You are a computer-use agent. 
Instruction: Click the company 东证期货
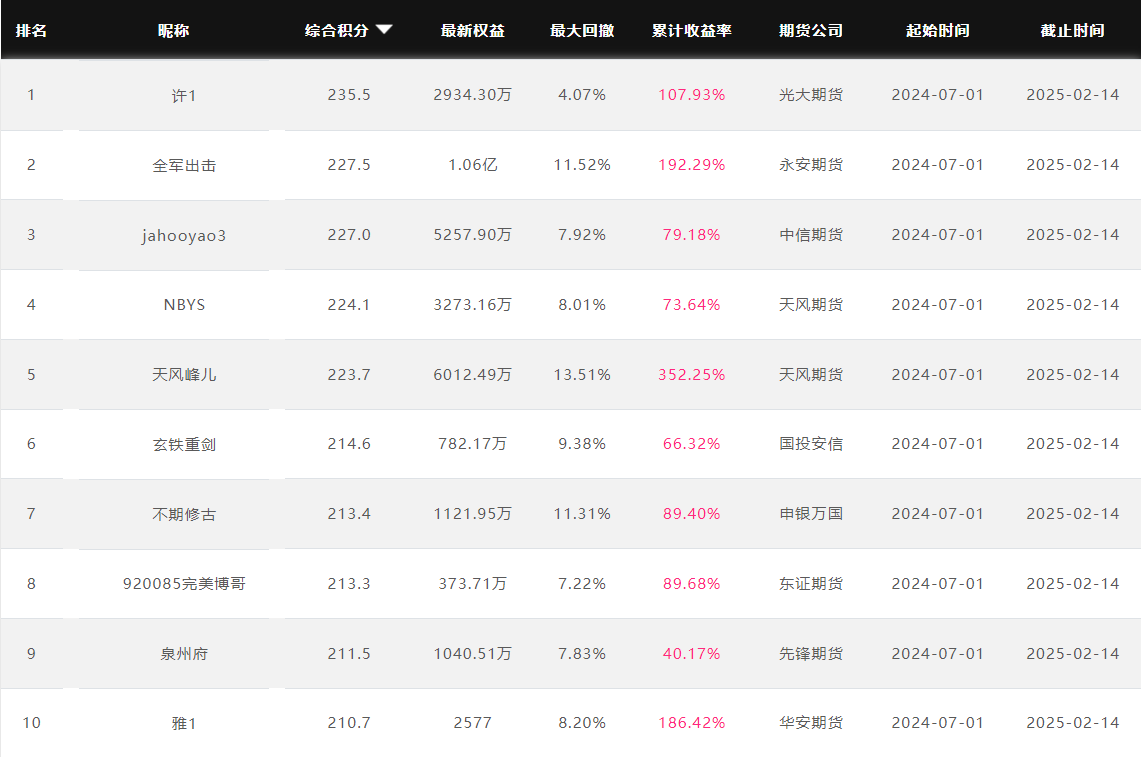click(x=811, y=583)
